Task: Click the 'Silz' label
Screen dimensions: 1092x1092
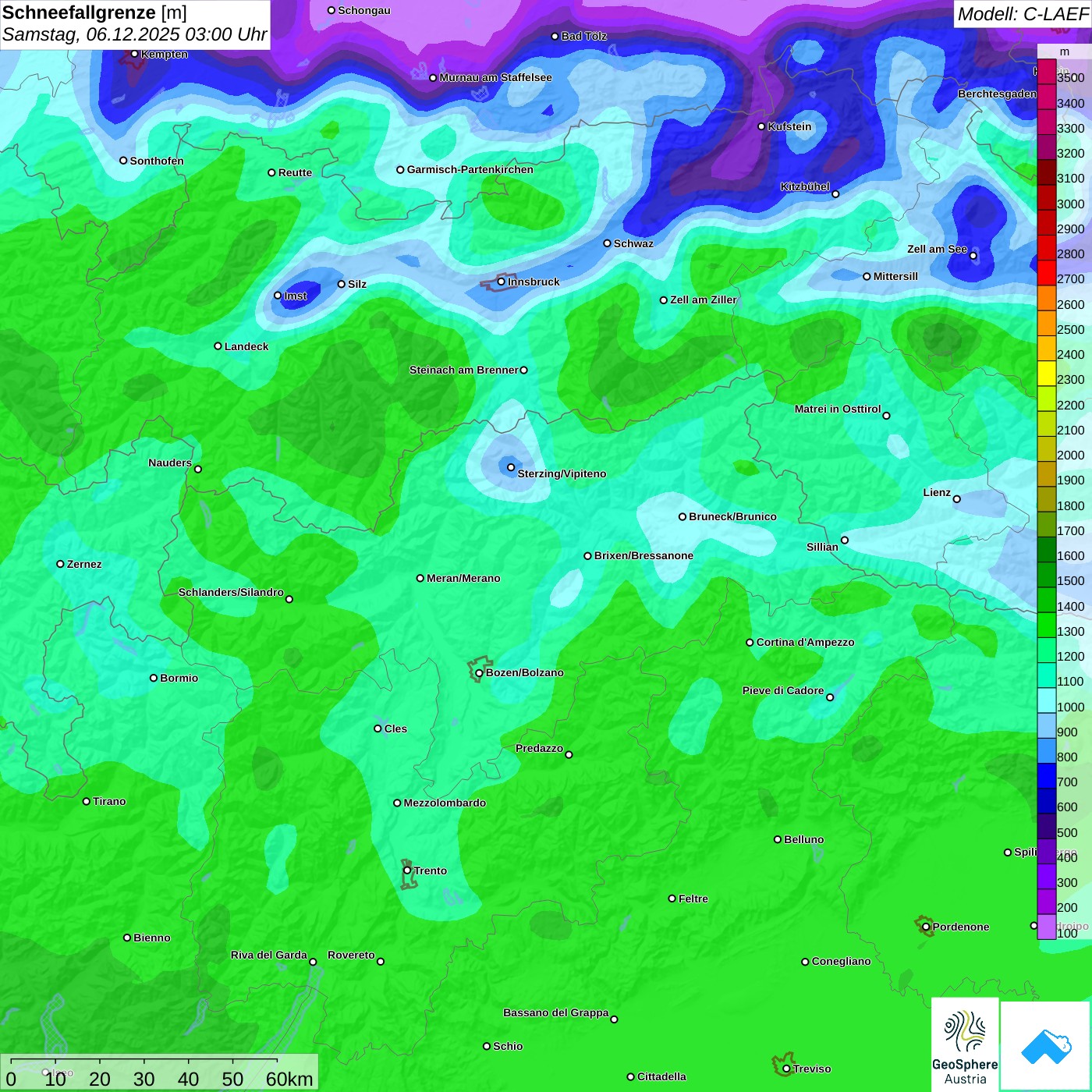Action: point(357,284)
